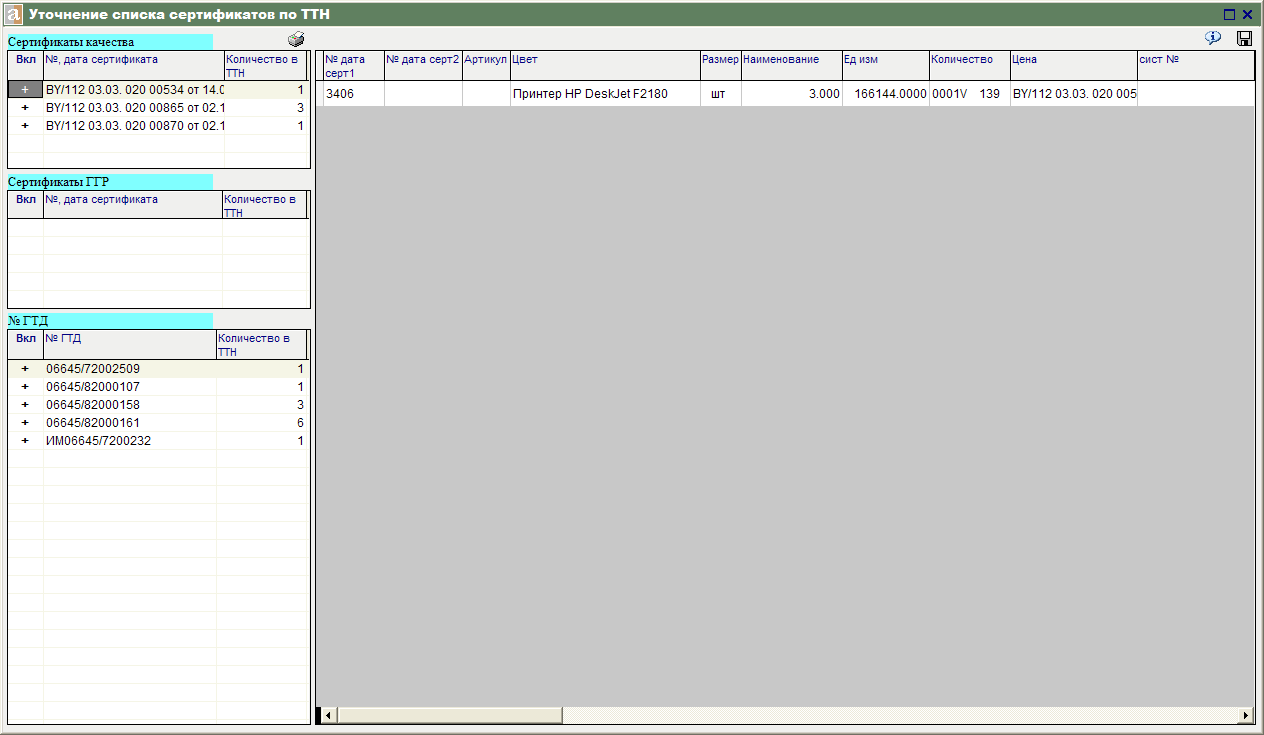Image resolution: width=1264 pixels, height=735 pixels.
Task: Close the certificate window
Action: click(1247, 14)
